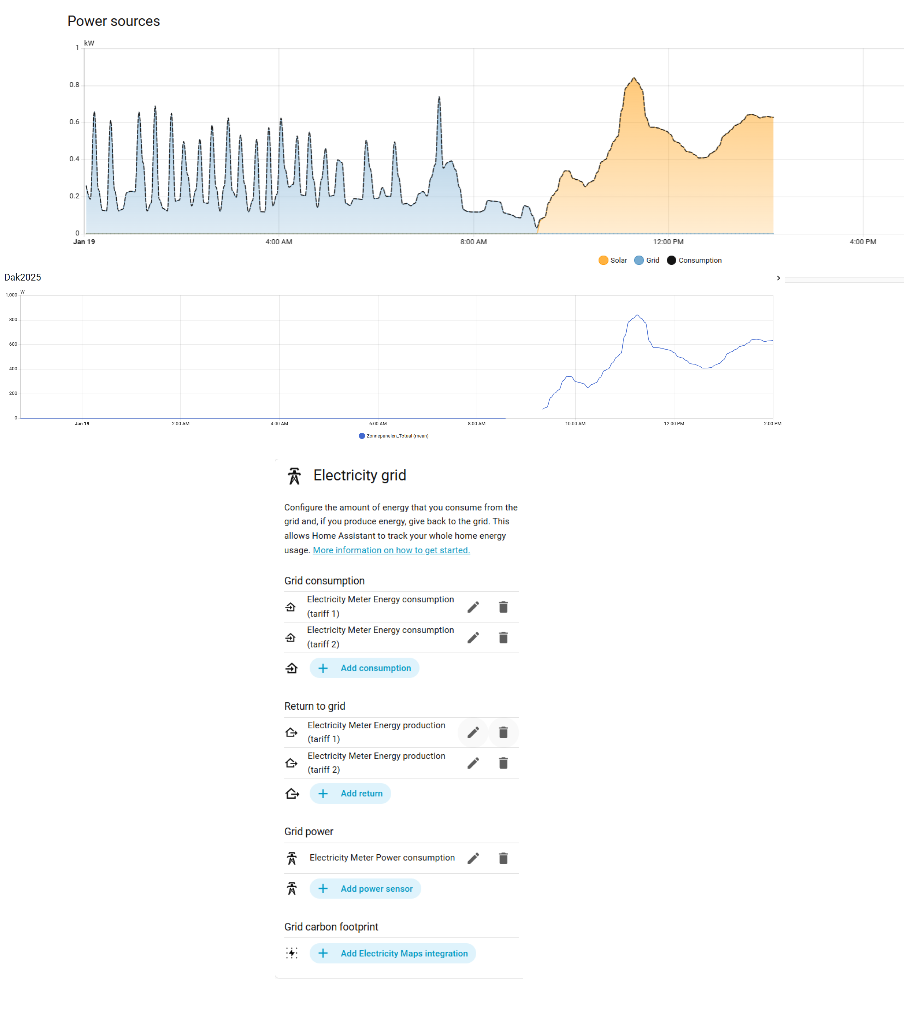Image resolution: width=915 pixels, height=1024 pixels.
Task: Click the 12:00 PM axis label in Power sources
Action: [x=668, y=242]
